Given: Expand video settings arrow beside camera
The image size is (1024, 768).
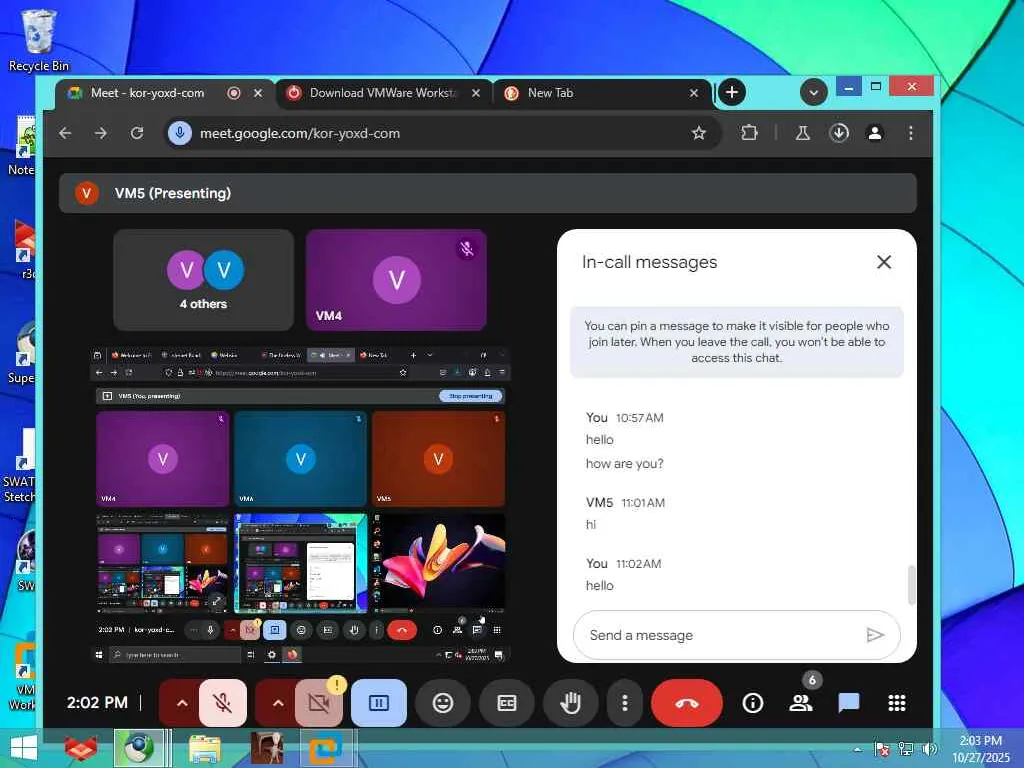Looking at the screenshot, I should (278, 703).
